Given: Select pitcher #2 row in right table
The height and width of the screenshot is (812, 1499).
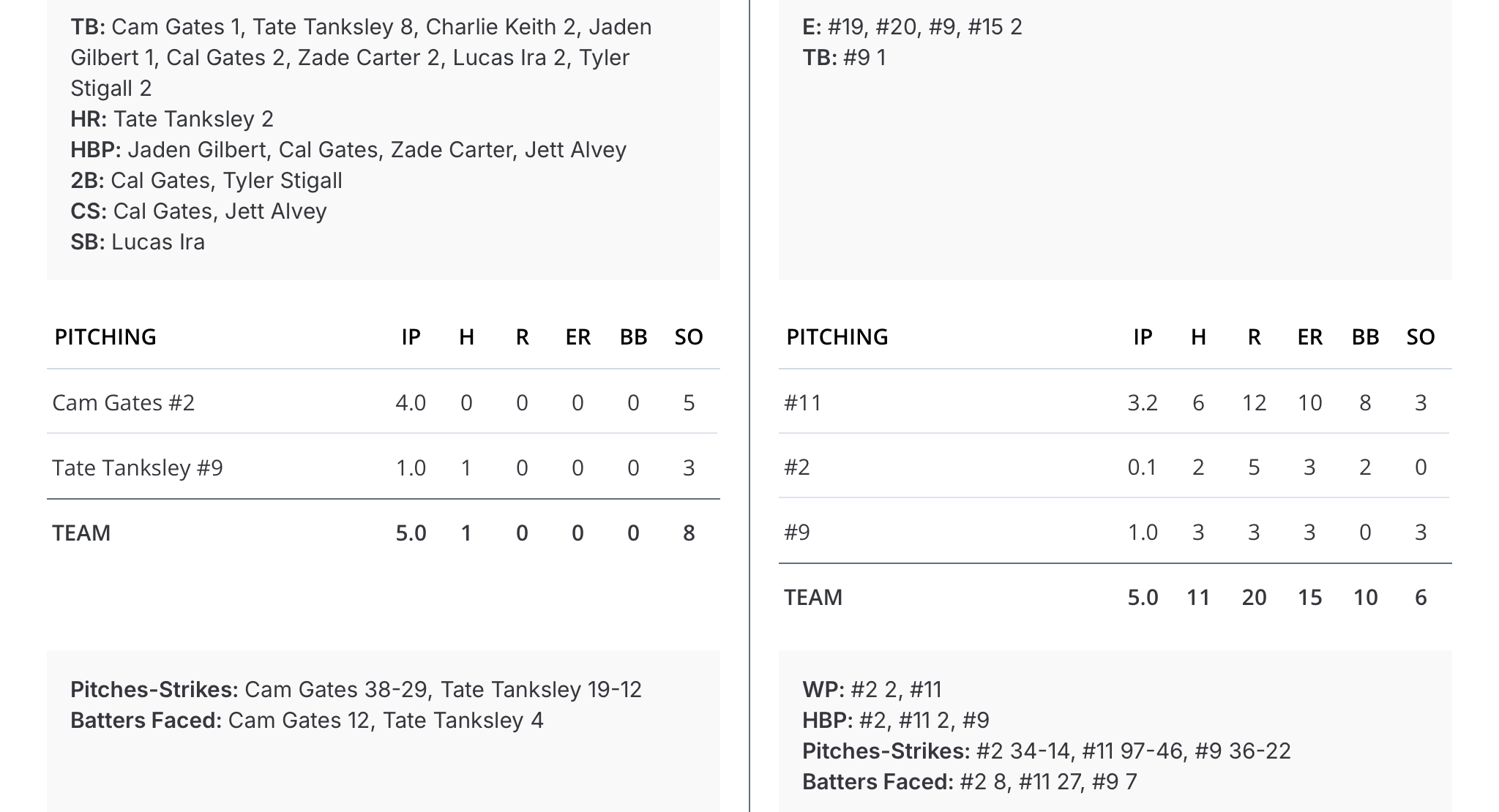Looking at the screenshot, I should point(797,467).
